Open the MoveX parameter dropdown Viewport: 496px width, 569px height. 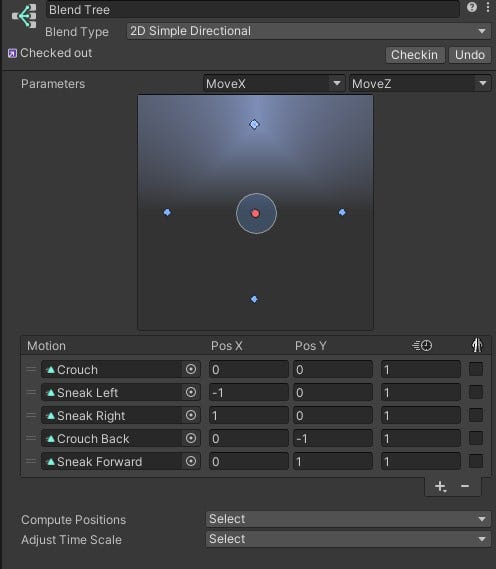(x=274, y=84)
